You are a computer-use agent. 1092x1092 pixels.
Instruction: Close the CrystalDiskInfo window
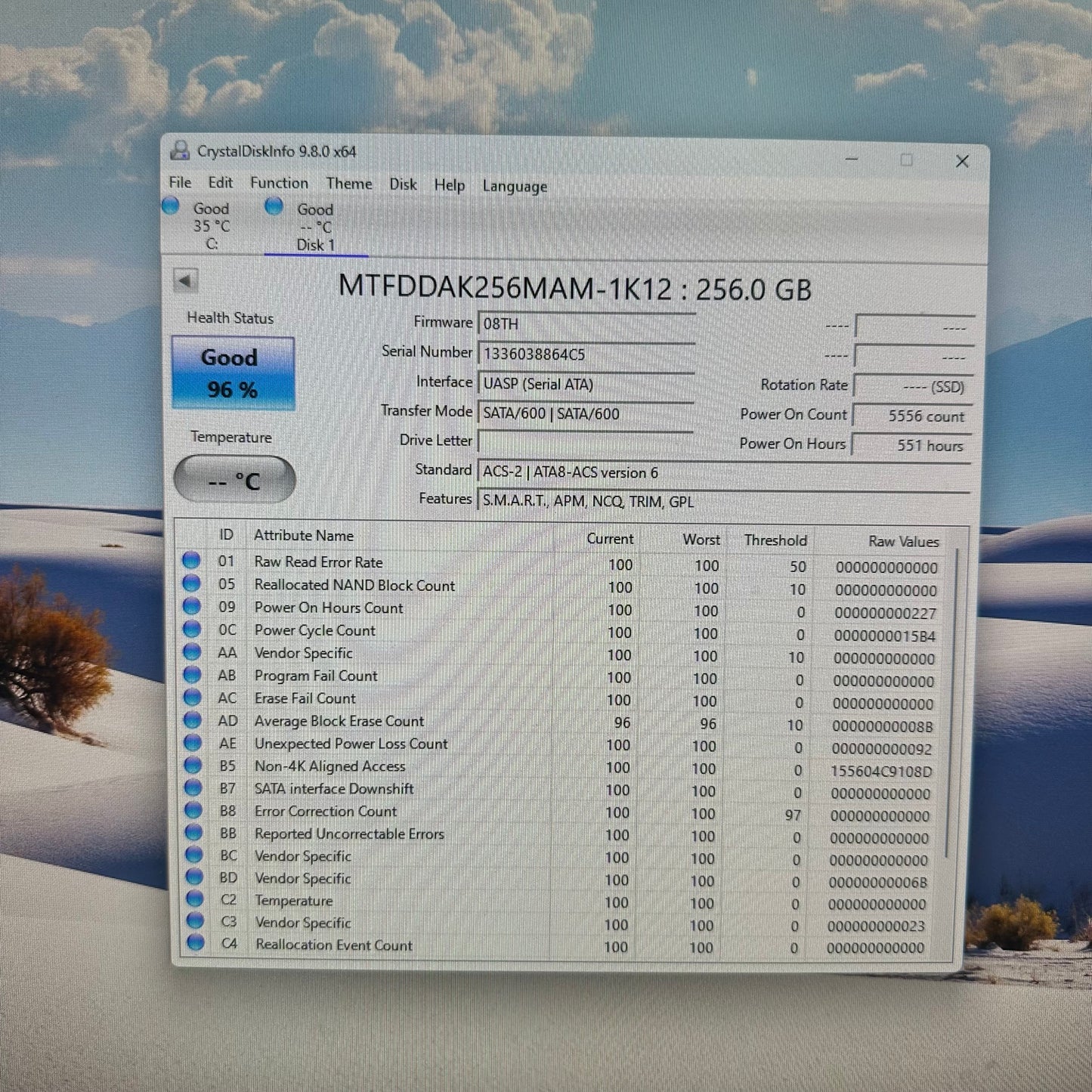962,161
